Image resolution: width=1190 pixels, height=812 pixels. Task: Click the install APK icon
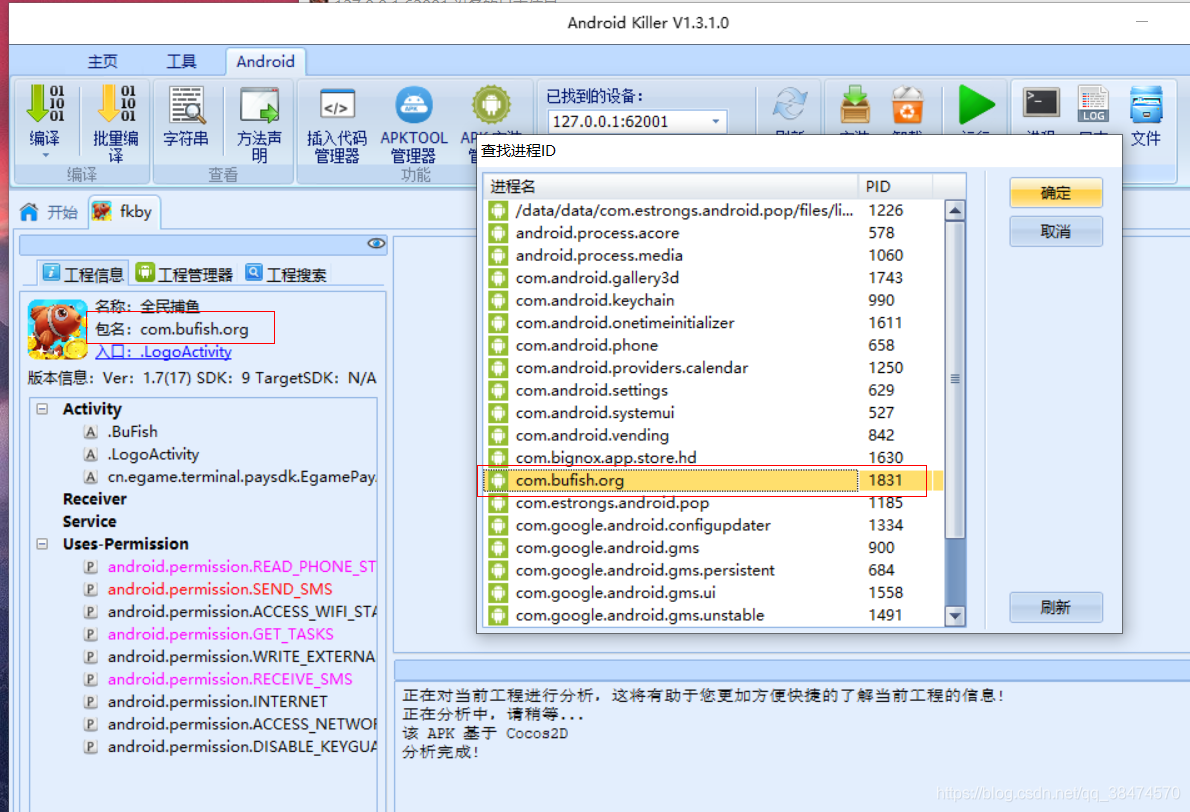click(x=855, y=104)
